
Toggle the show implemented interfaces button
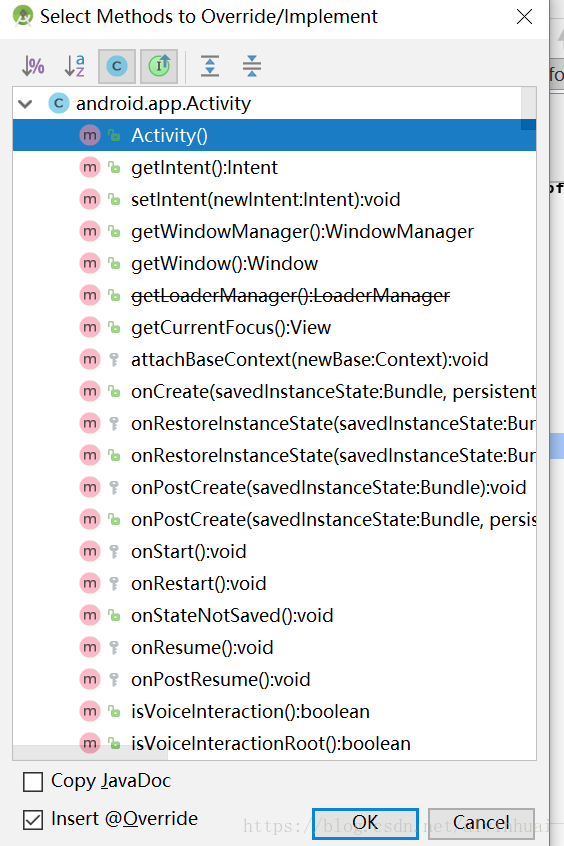point(159,66)
